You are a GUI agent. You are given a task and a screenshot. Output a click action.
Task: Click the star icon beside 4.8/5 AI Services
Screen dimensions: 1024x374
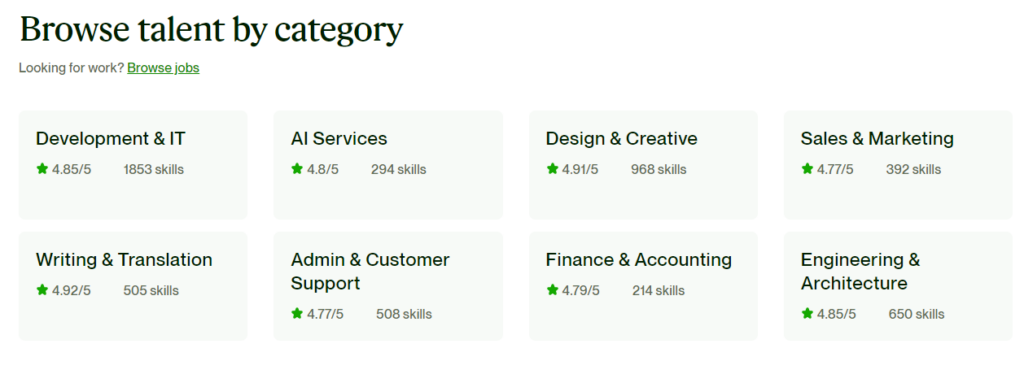click(x=297, y=169)
